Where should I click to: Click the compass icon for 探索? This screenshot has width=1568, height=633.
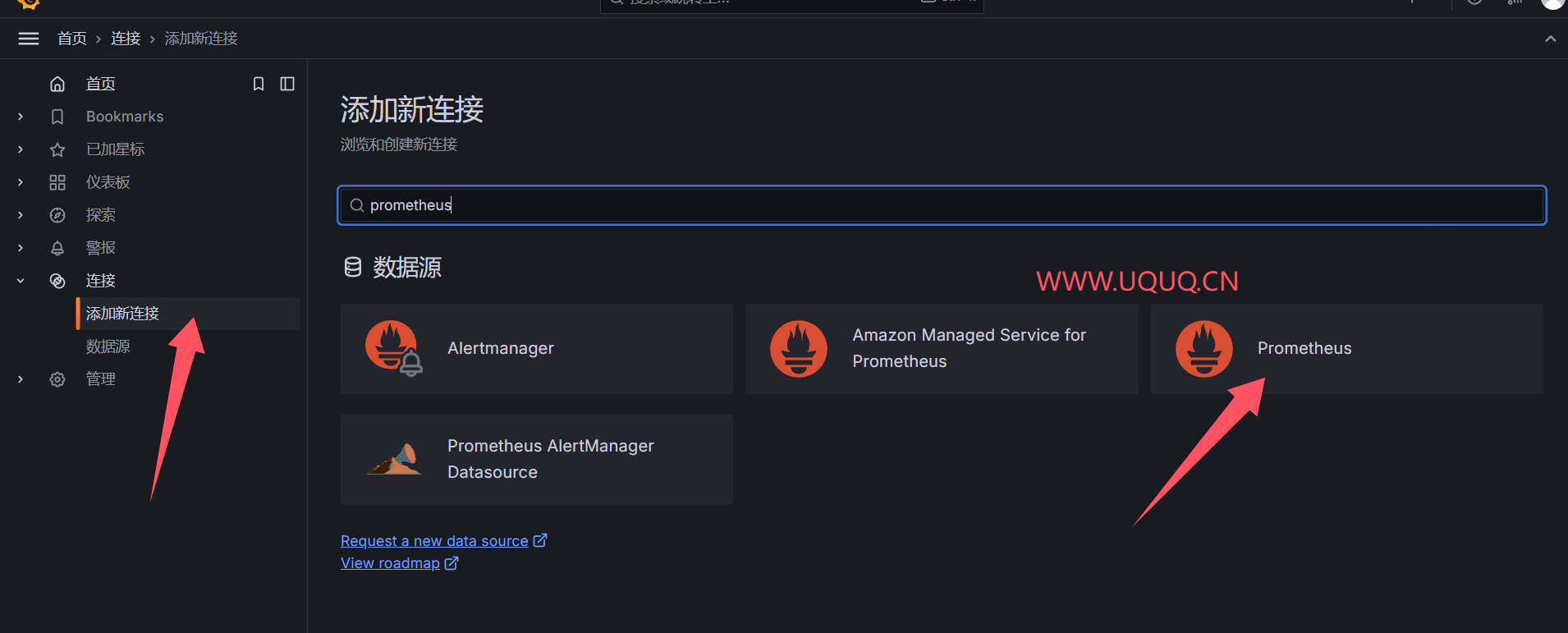tap(57, 215)
